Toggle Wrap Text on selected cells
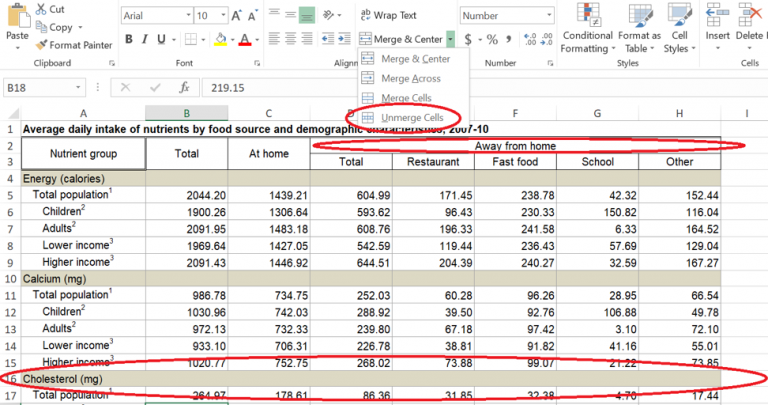 [x=388, y=15]
